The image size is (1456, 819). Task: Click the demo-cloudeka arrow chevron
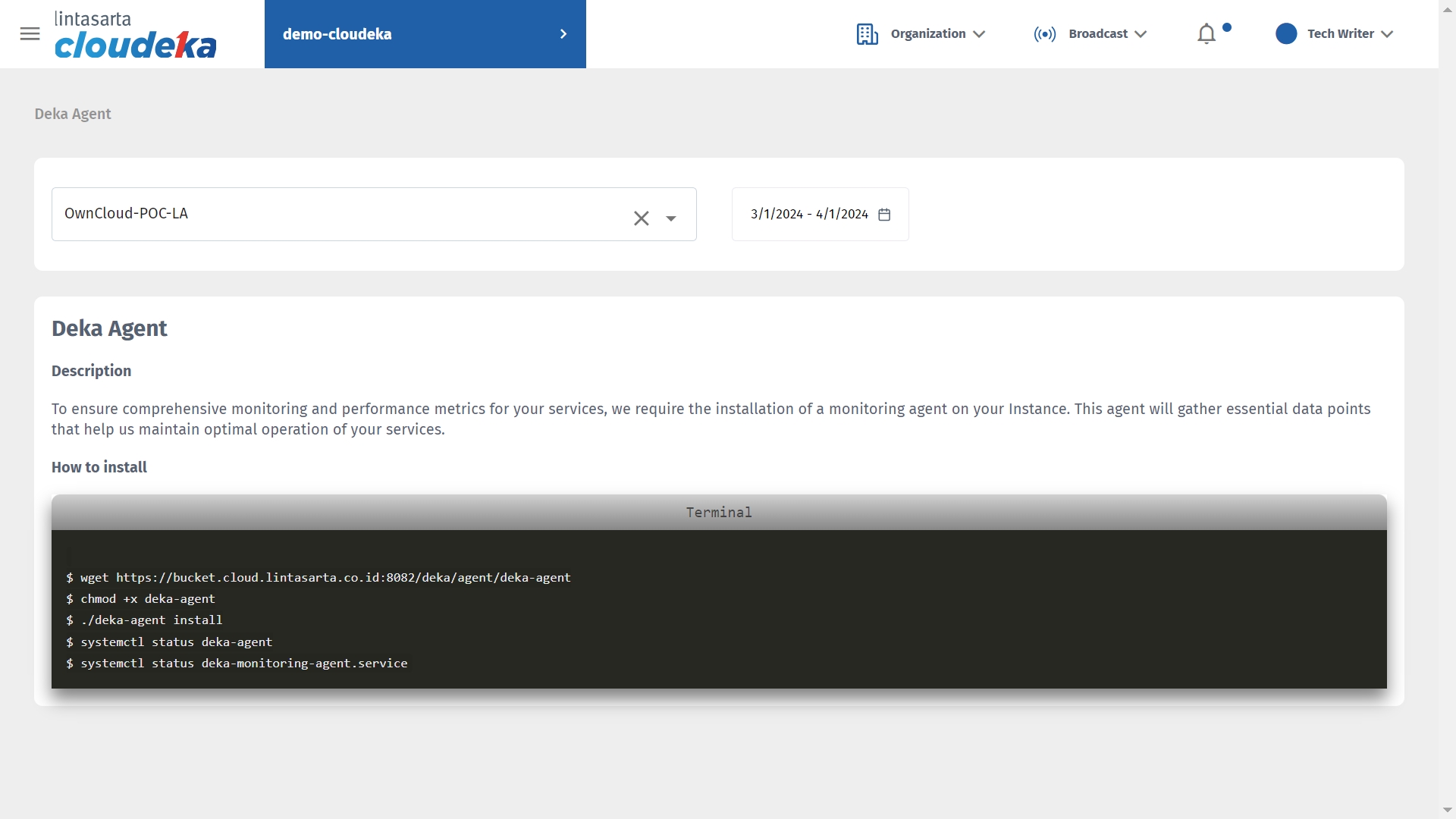click(563, 34)
